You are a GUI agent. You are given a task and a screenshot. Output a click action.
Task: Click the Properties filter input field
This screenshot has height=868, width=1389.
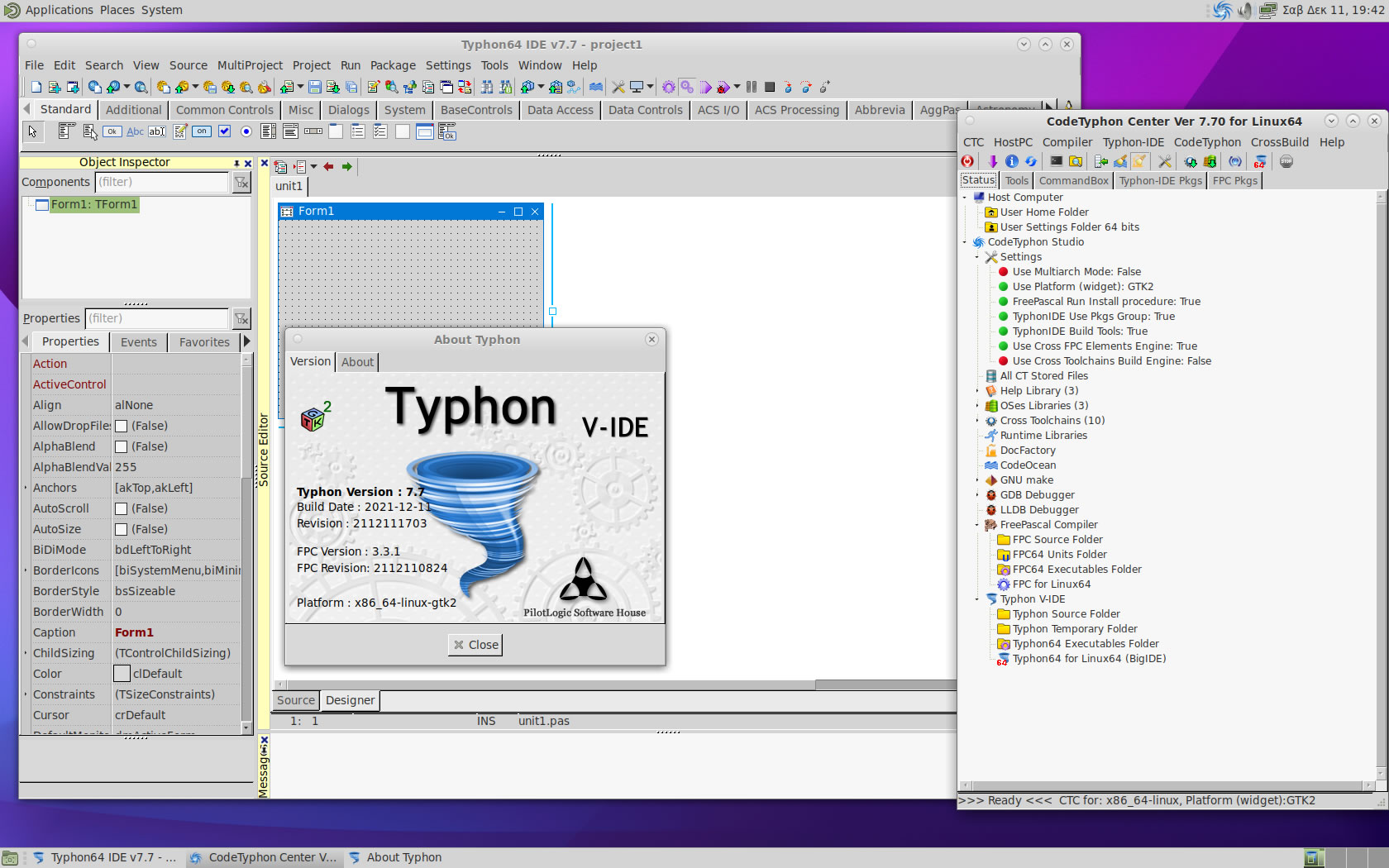(x=157, y=318)
